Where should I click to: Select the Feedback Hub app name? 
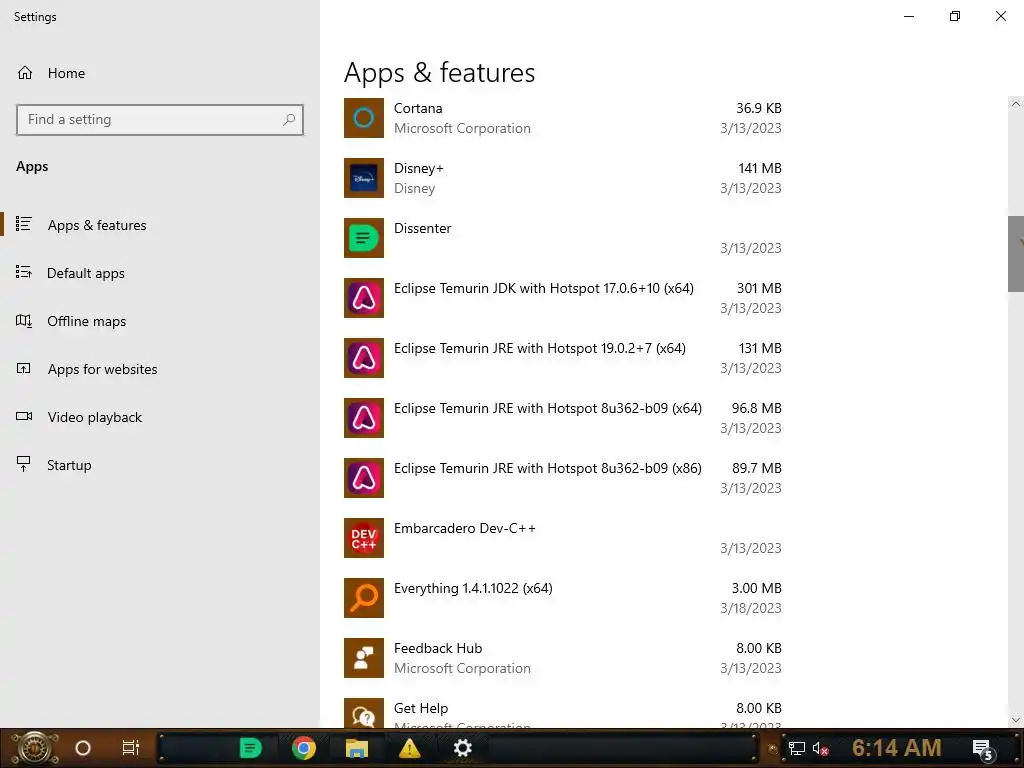click(x=438, y=648)
